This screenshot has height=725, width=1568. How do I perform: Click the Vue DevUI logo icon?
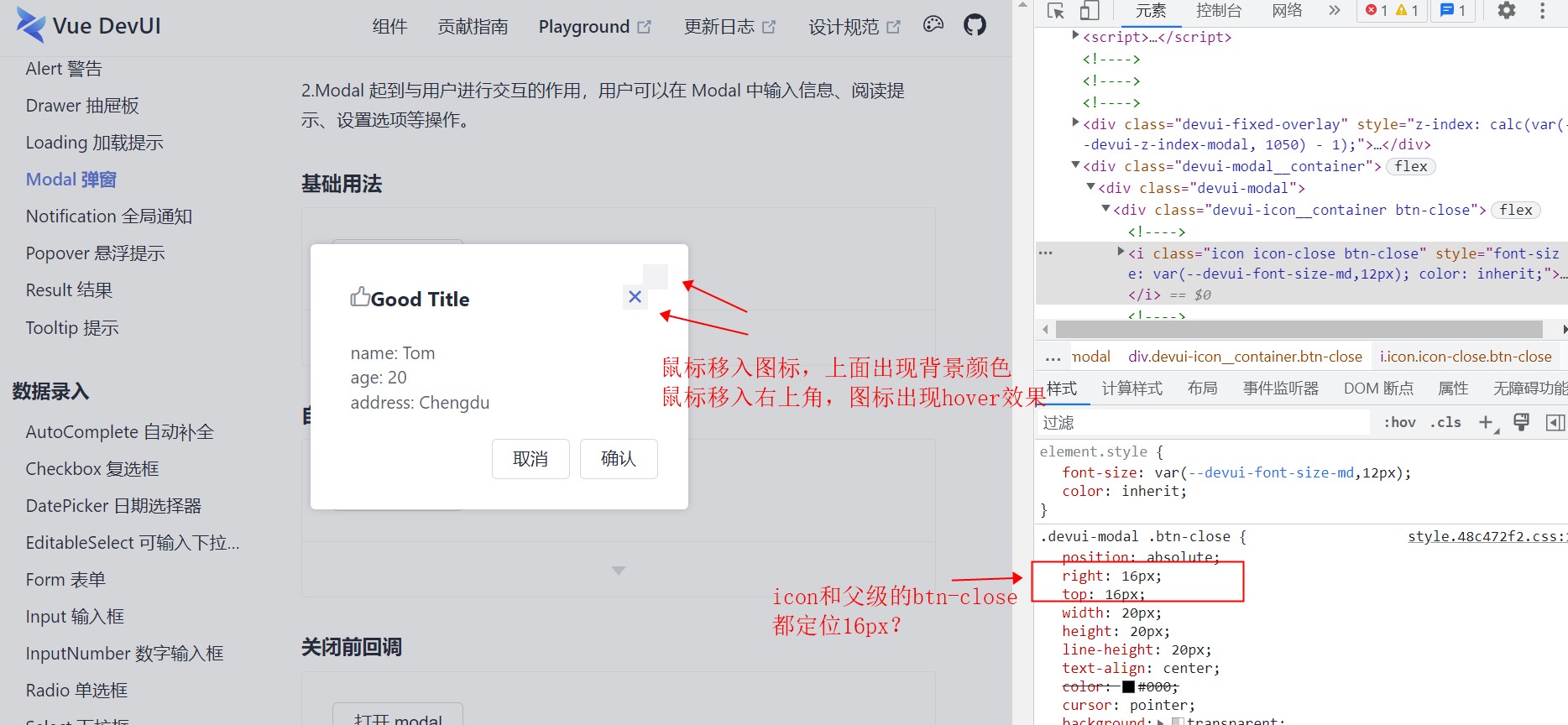31,26
